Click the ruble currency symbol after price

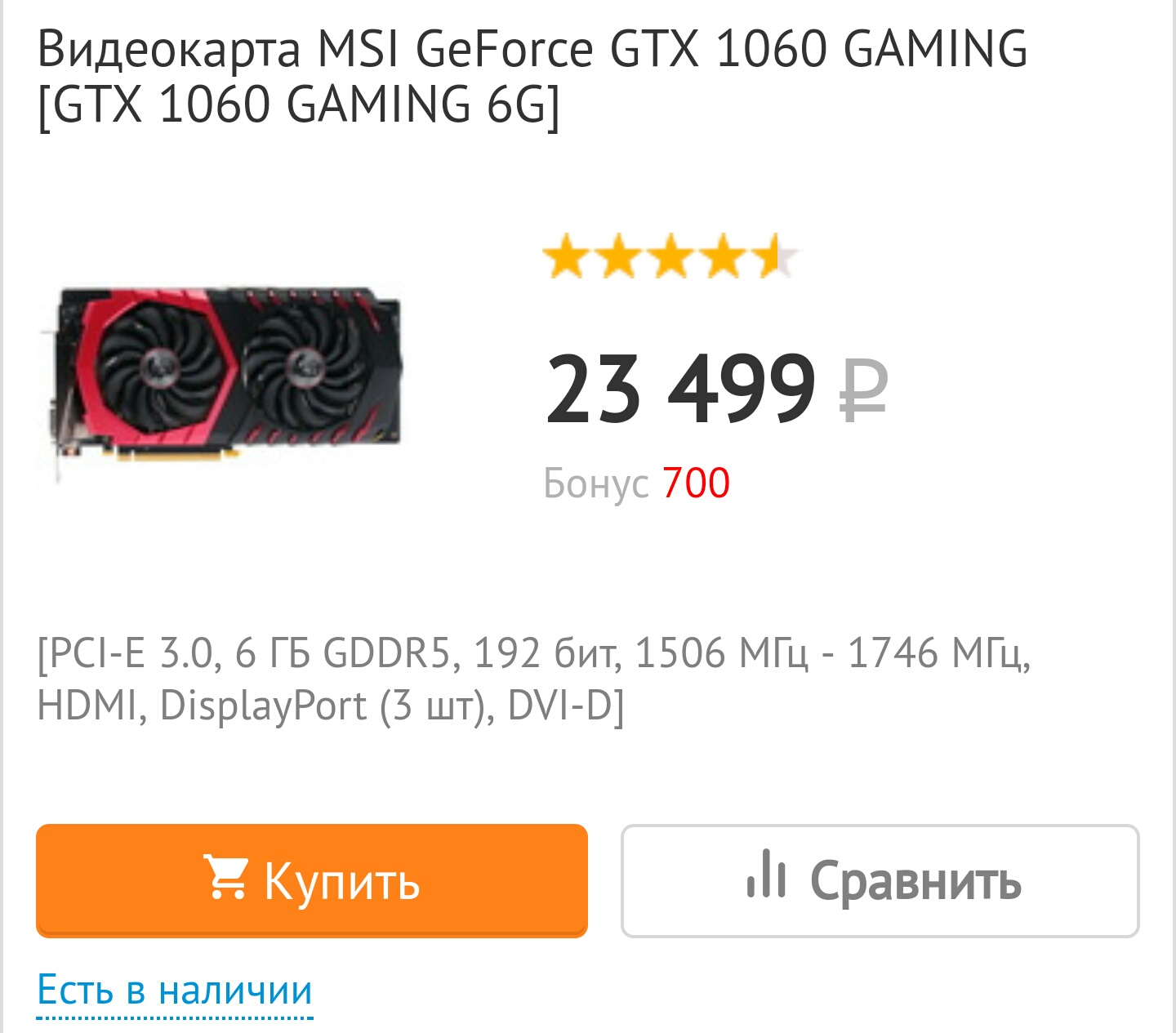coord(864,390)
